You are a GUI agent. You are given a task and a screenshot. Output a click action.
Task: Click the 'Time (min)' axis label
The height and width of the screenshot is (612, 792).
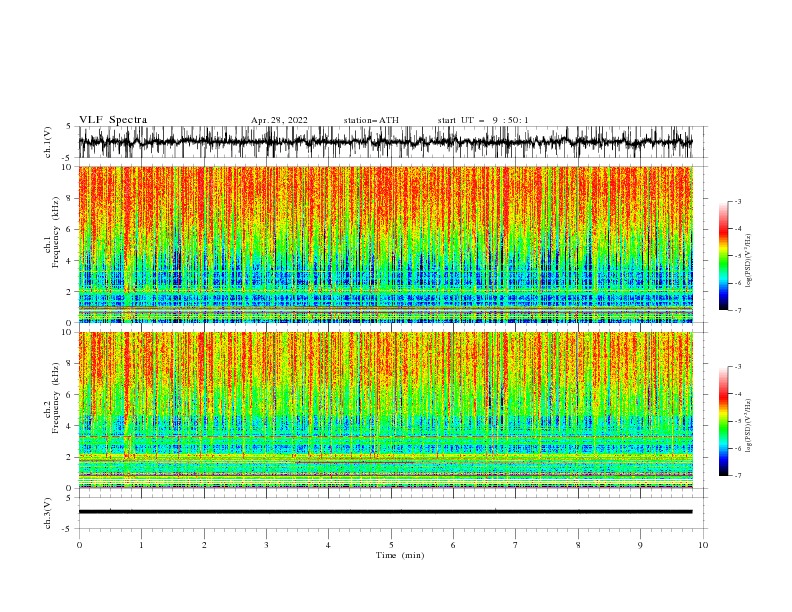coord(400,555)
